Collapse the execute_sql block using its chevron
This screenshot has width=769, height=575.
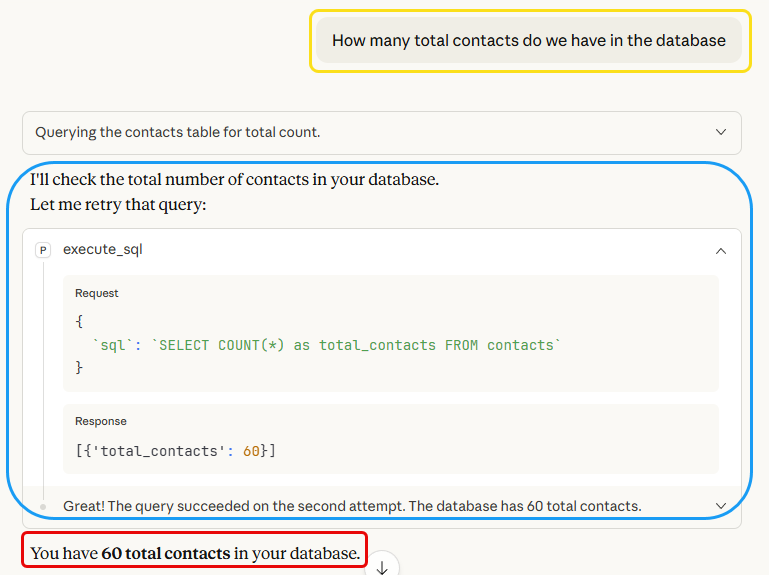click(x=720, y=250)
